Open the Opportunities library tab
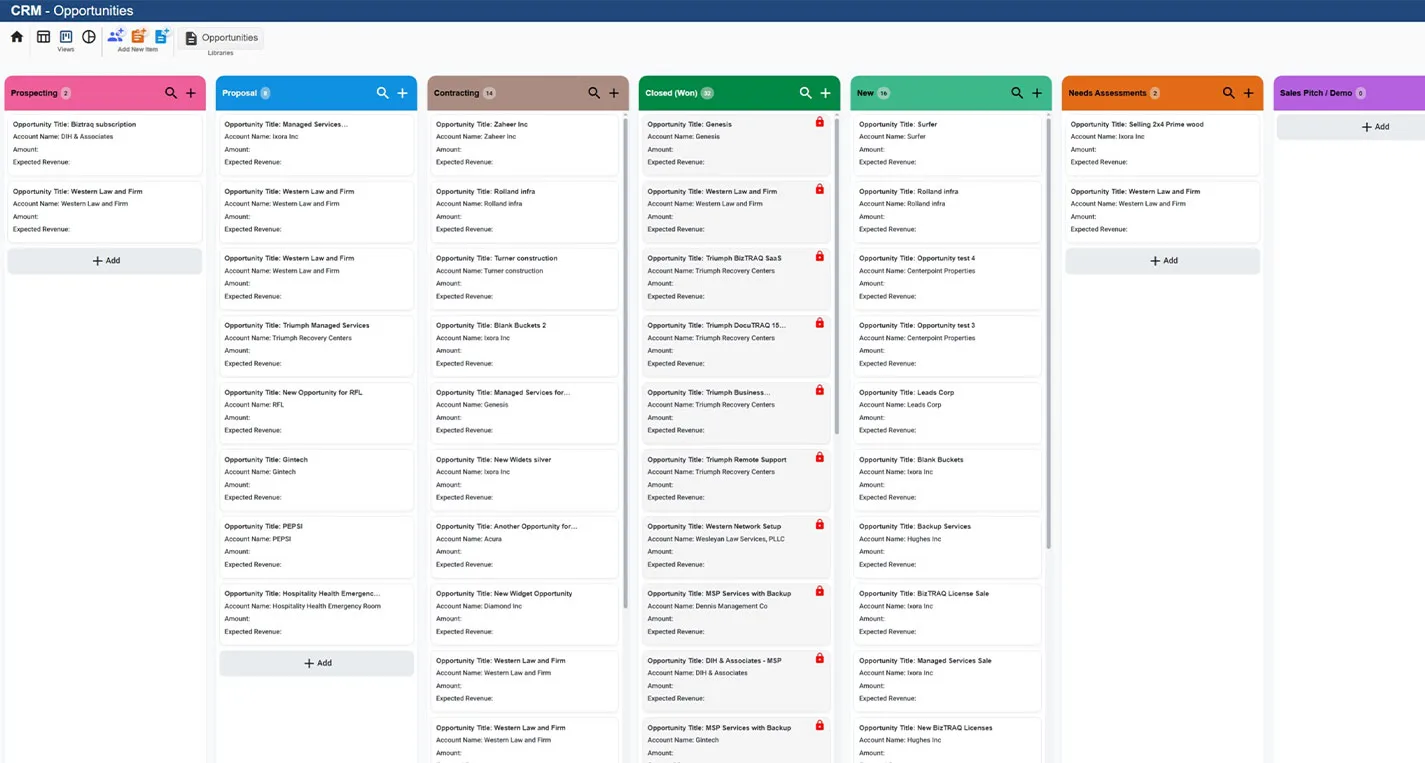The image size is (1425, 763). [x=221, y=38]
